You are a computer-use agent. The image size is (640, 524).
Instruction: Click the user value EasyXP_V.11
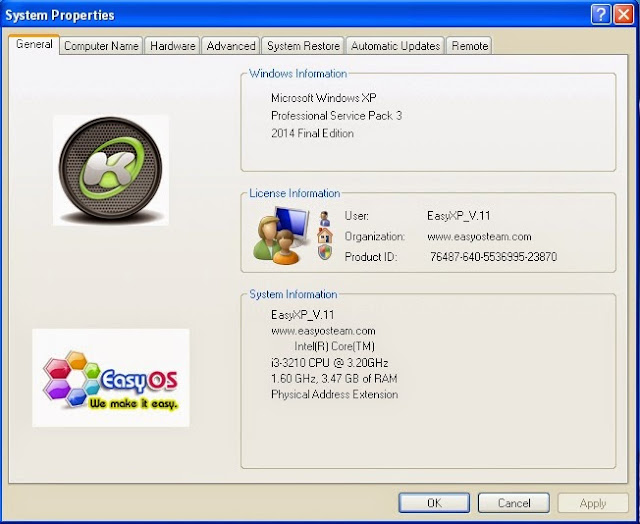[x=458, y=216]
